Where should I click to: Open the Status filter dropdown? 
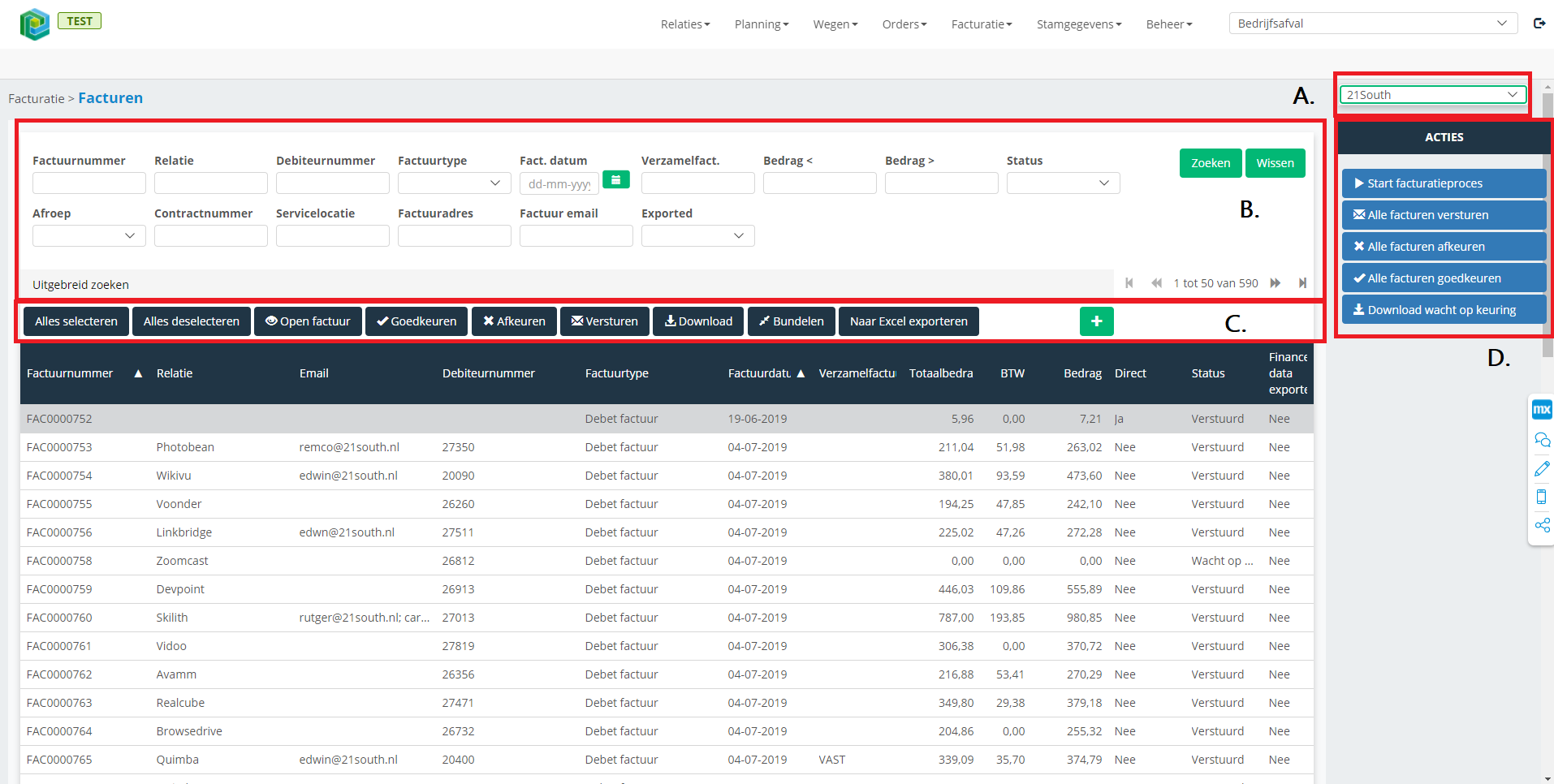coord(1063,183)
